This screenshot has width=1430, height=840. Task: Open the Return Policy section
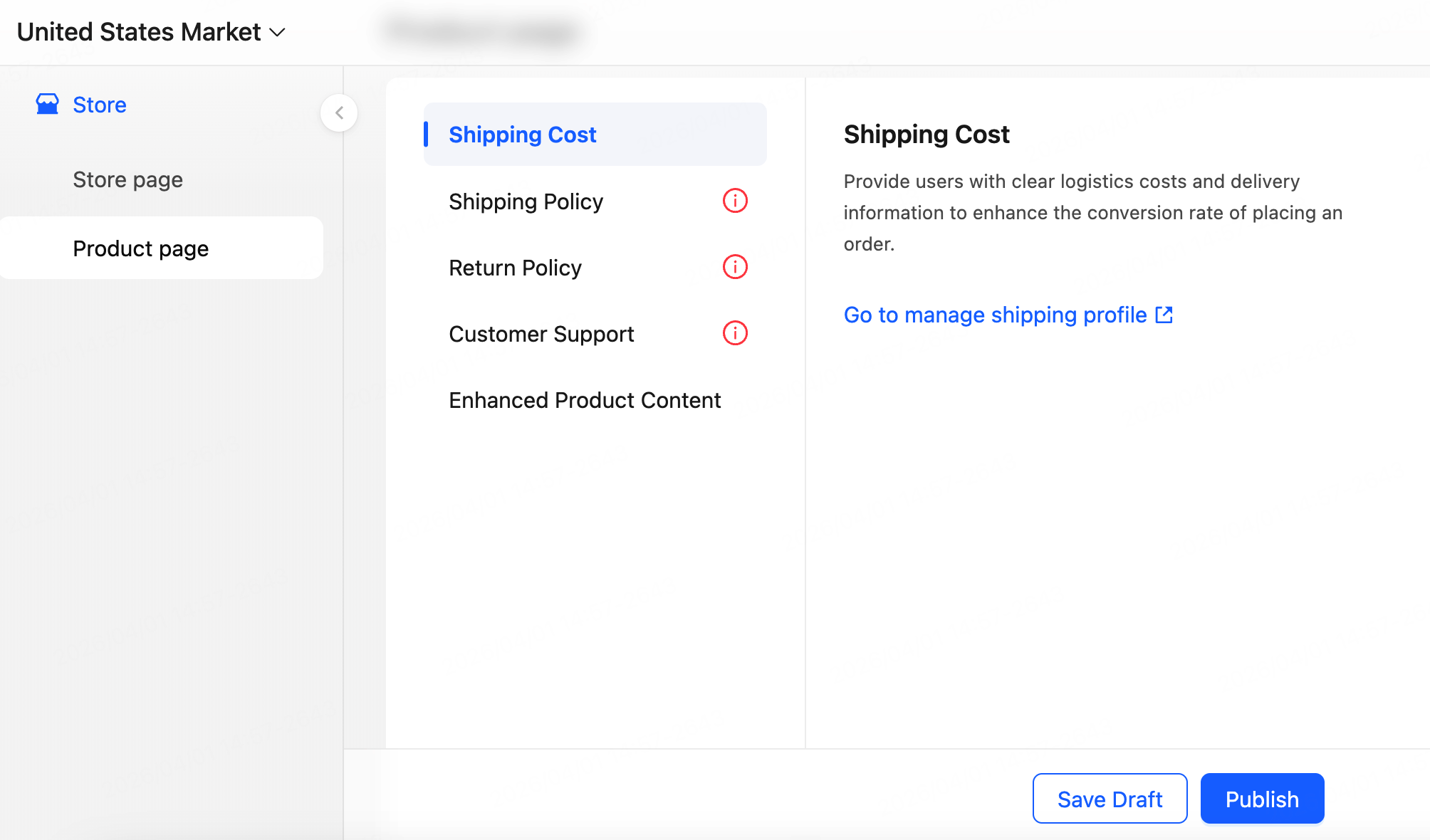pos(515,268)
